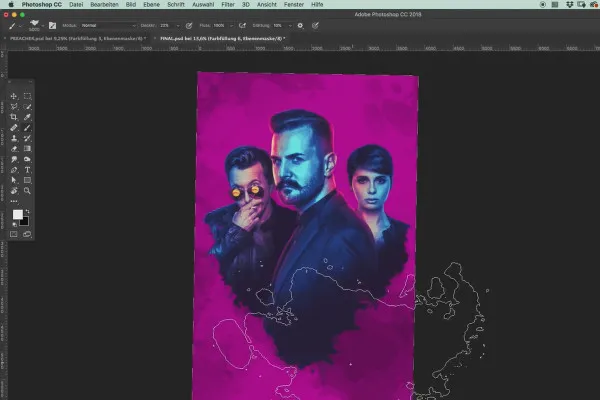Open the Apple menu
This screenshot has width=600, height=400.
coord(11,5)
